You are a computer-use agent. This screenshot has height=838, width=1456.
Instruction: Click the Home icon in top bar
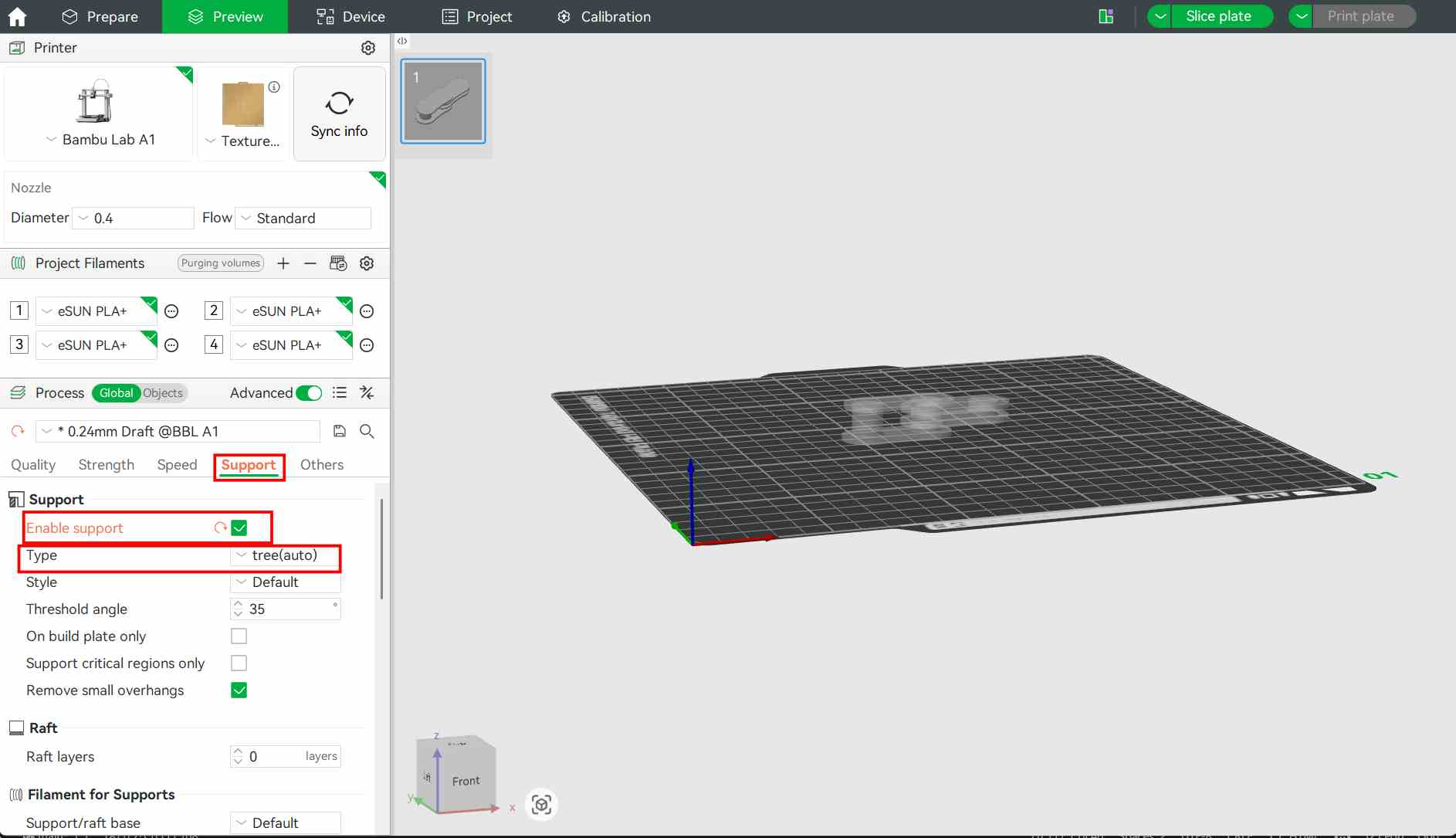pyautogui.click(x=17, y=16)
